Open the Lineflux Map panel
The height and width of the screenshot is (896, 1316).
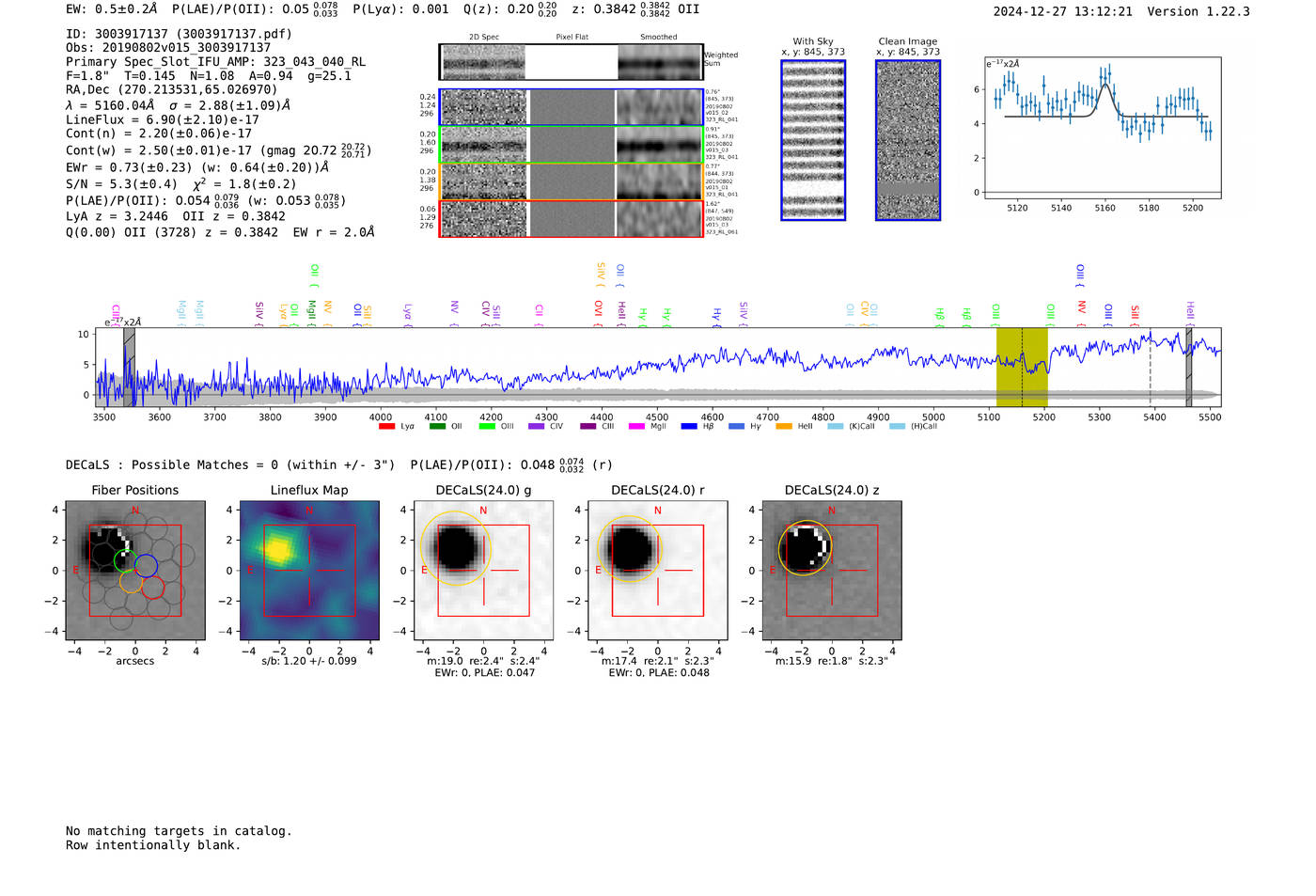309,571
